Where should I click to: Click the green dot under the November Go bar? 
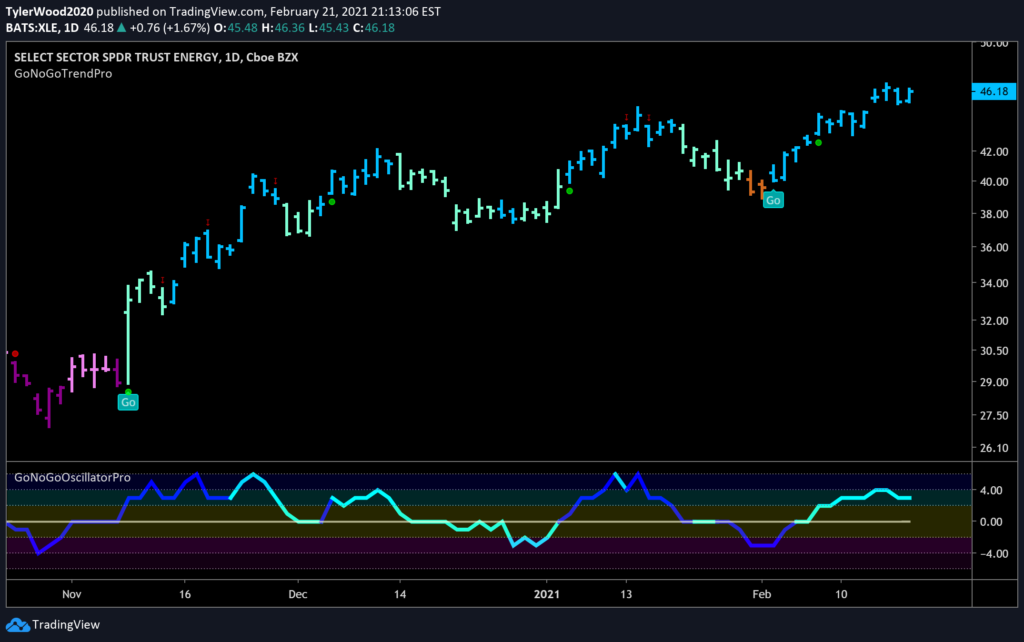[x=128, y=392]
